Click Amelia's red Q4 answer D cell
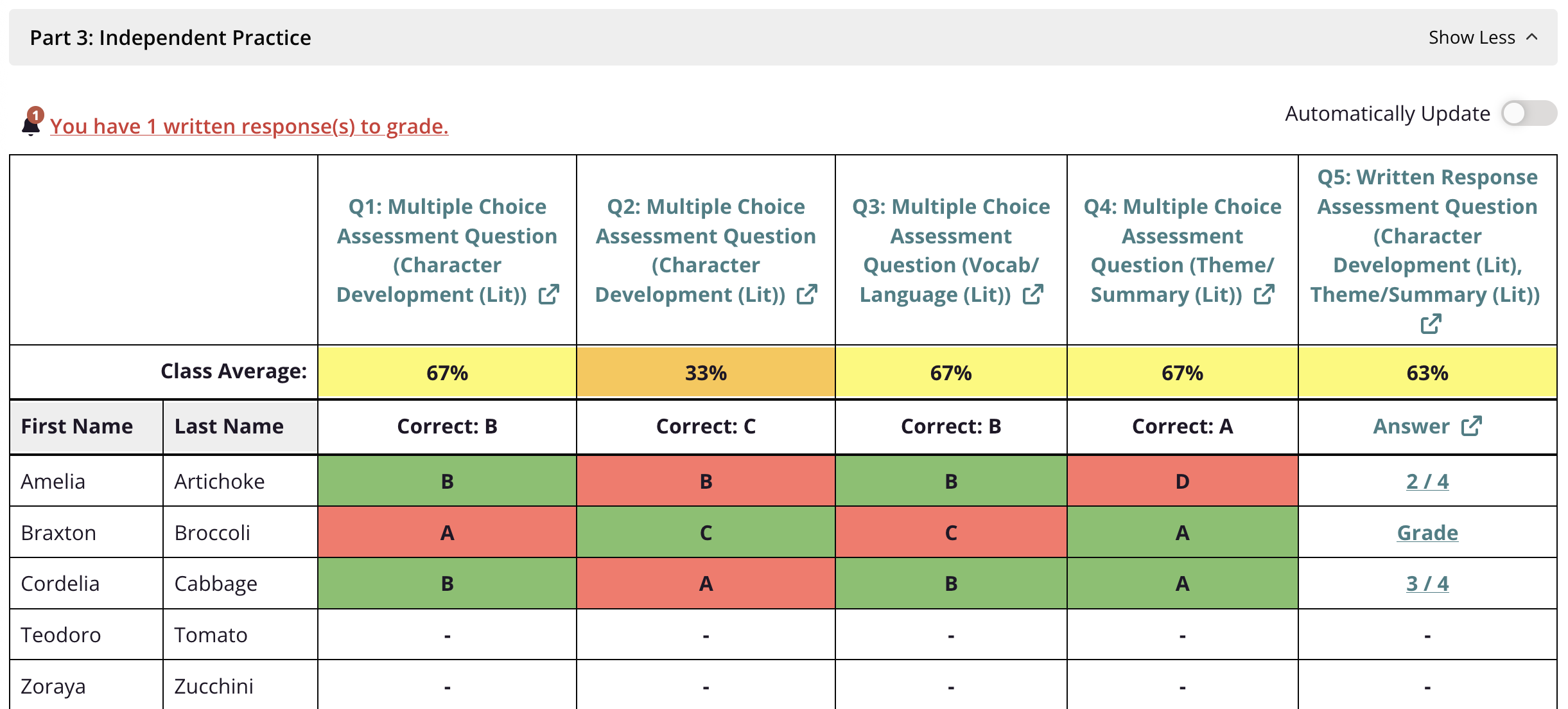The image size is (1568, 709). tap(1182, 481)
